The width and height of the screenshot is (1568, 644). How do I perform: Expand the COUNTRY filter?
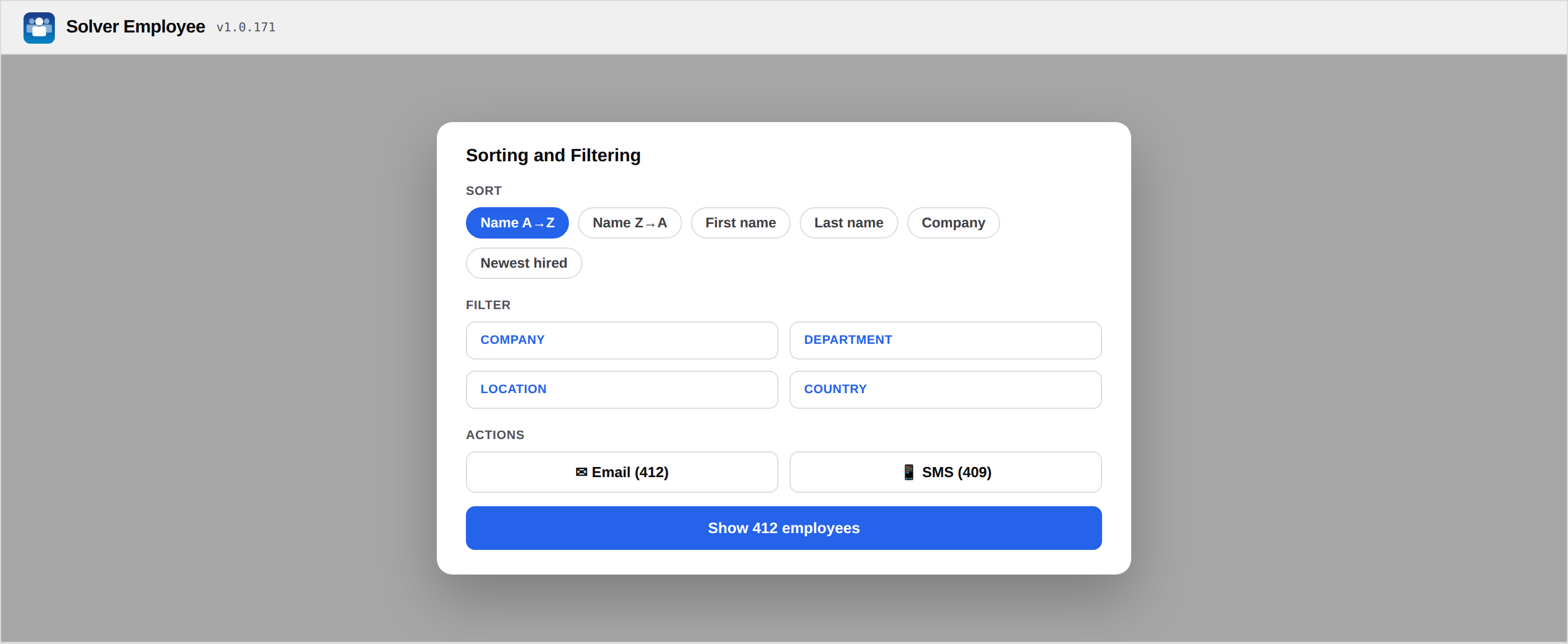tap(945, 390)
